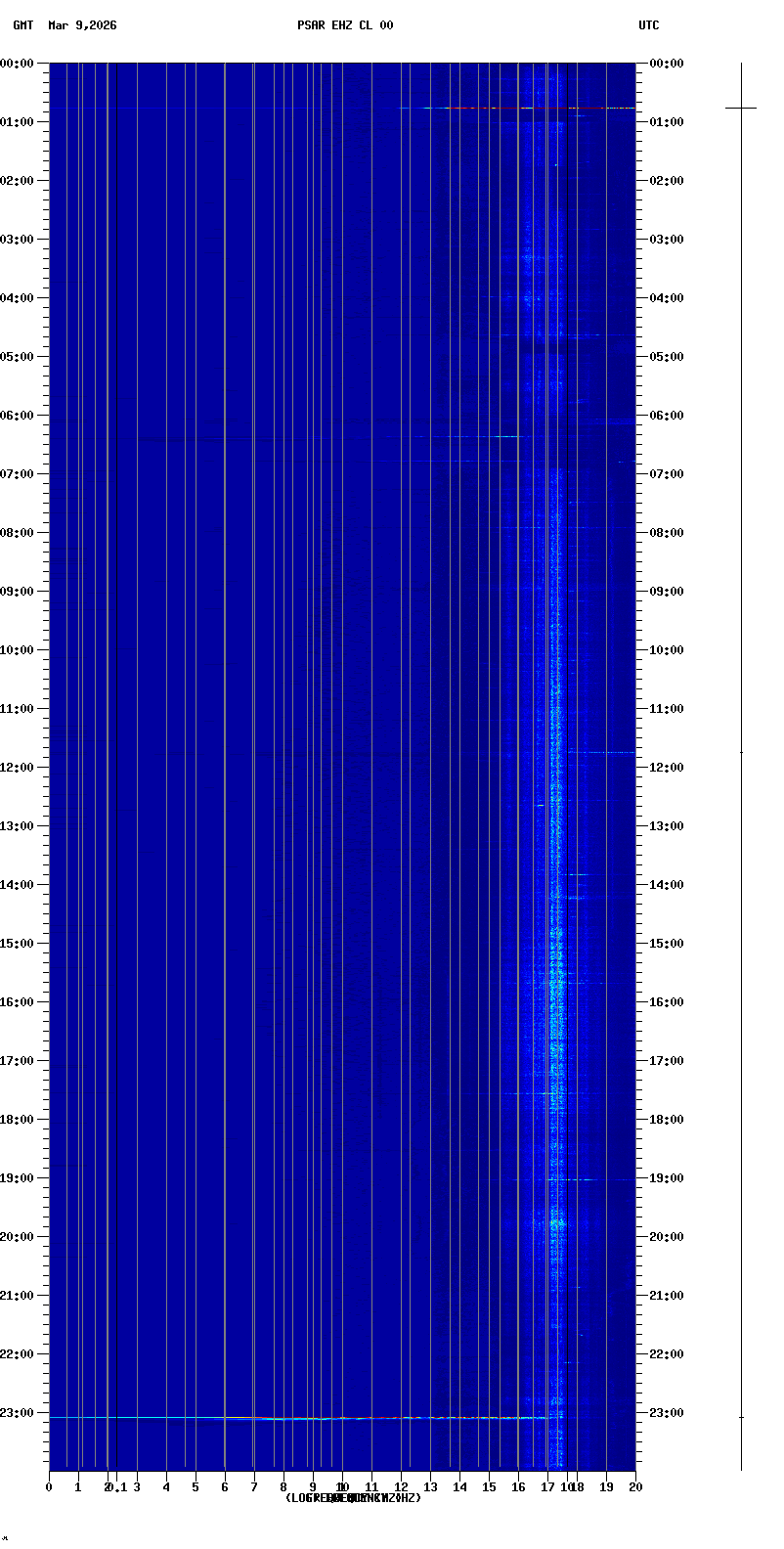Select the UTC label in the top-right corner
Image resolution: width=784 pixels, height=1549 pixels.
click(649, 25)
